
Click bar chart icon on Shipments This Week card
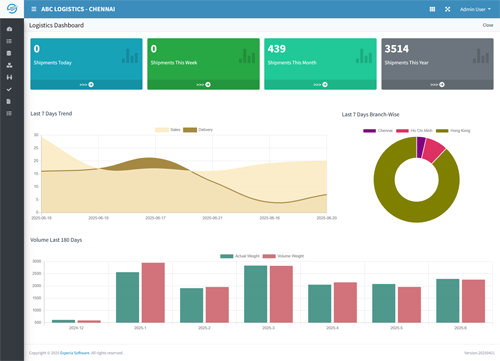tap(247, 56)
